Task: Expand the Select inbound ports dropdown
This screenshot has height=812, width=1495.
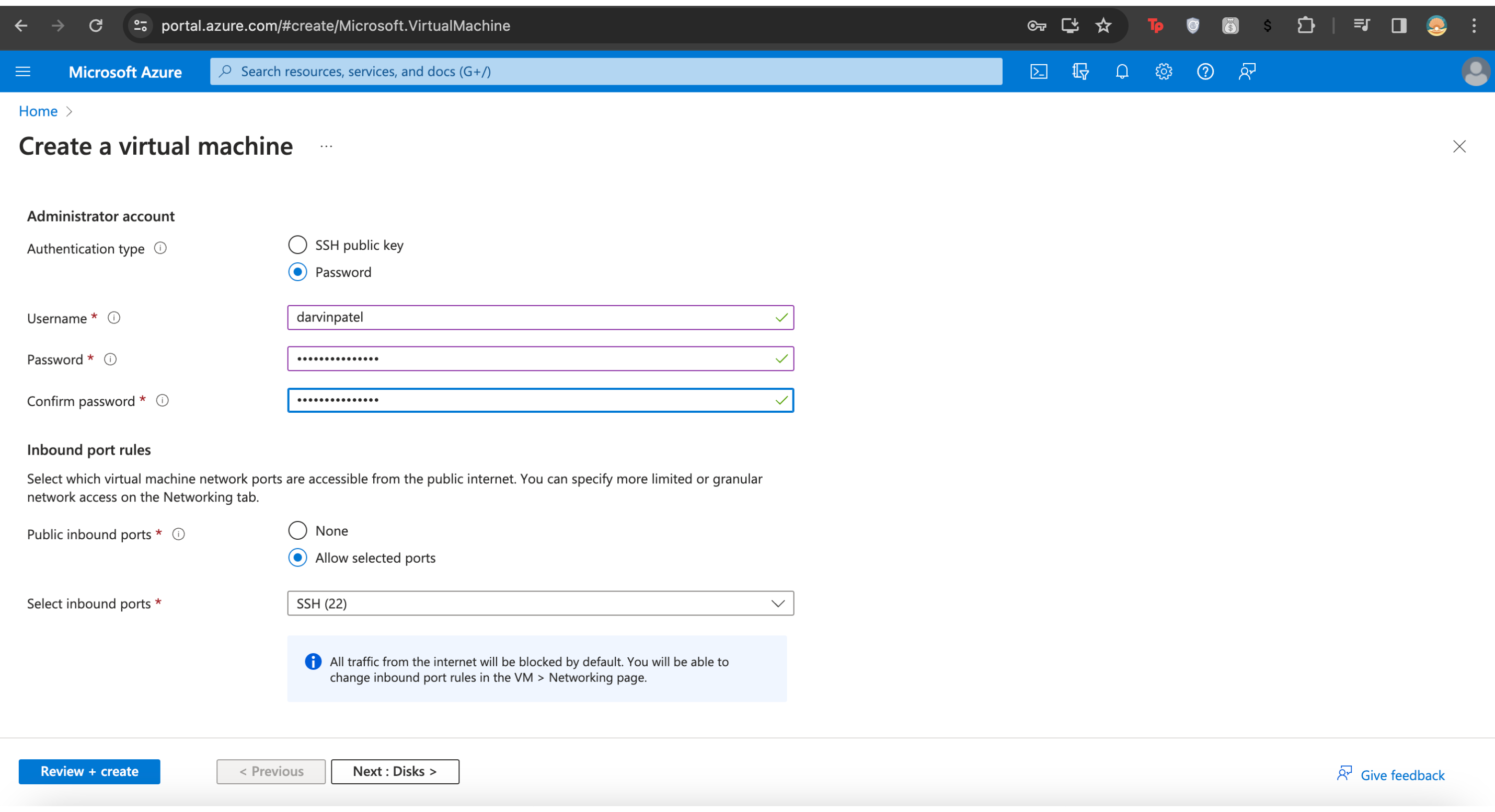Action: click(540, 603)
